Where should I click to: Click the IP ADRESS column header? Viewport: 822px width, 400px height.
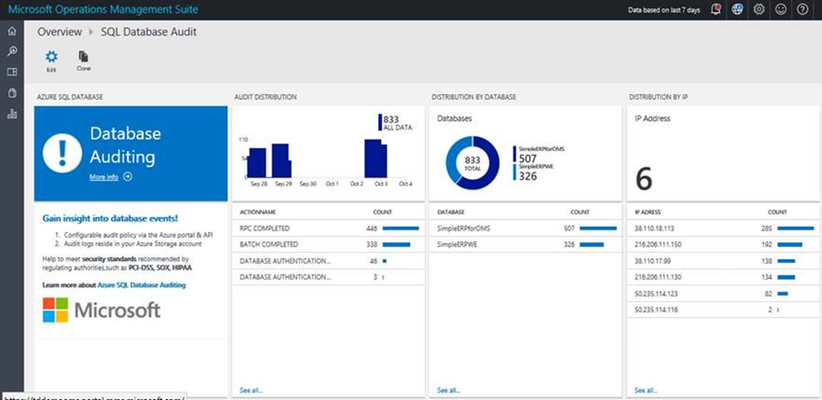tap(648, 212)
